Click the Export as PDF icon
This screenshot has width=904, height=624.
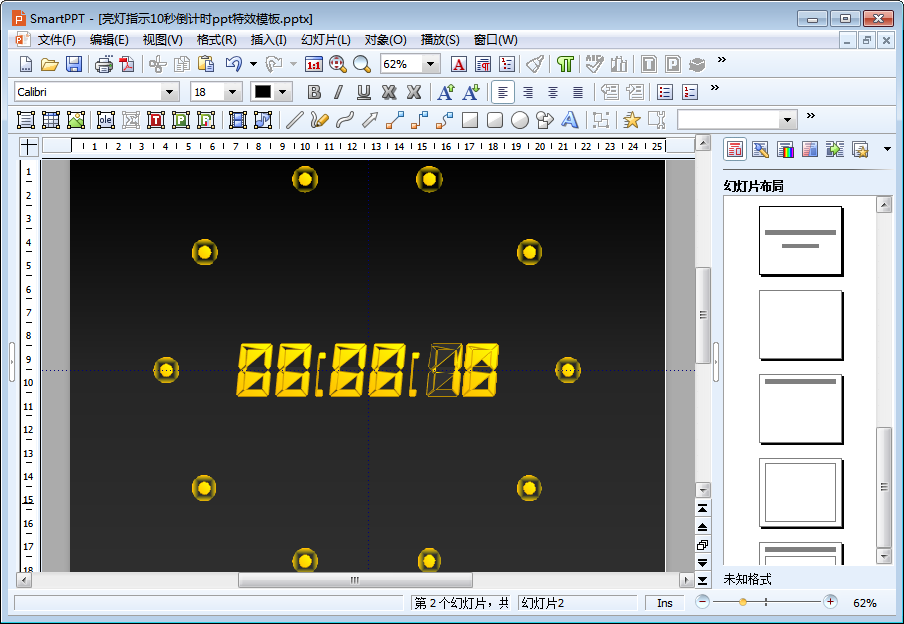[x=126, y=64]
